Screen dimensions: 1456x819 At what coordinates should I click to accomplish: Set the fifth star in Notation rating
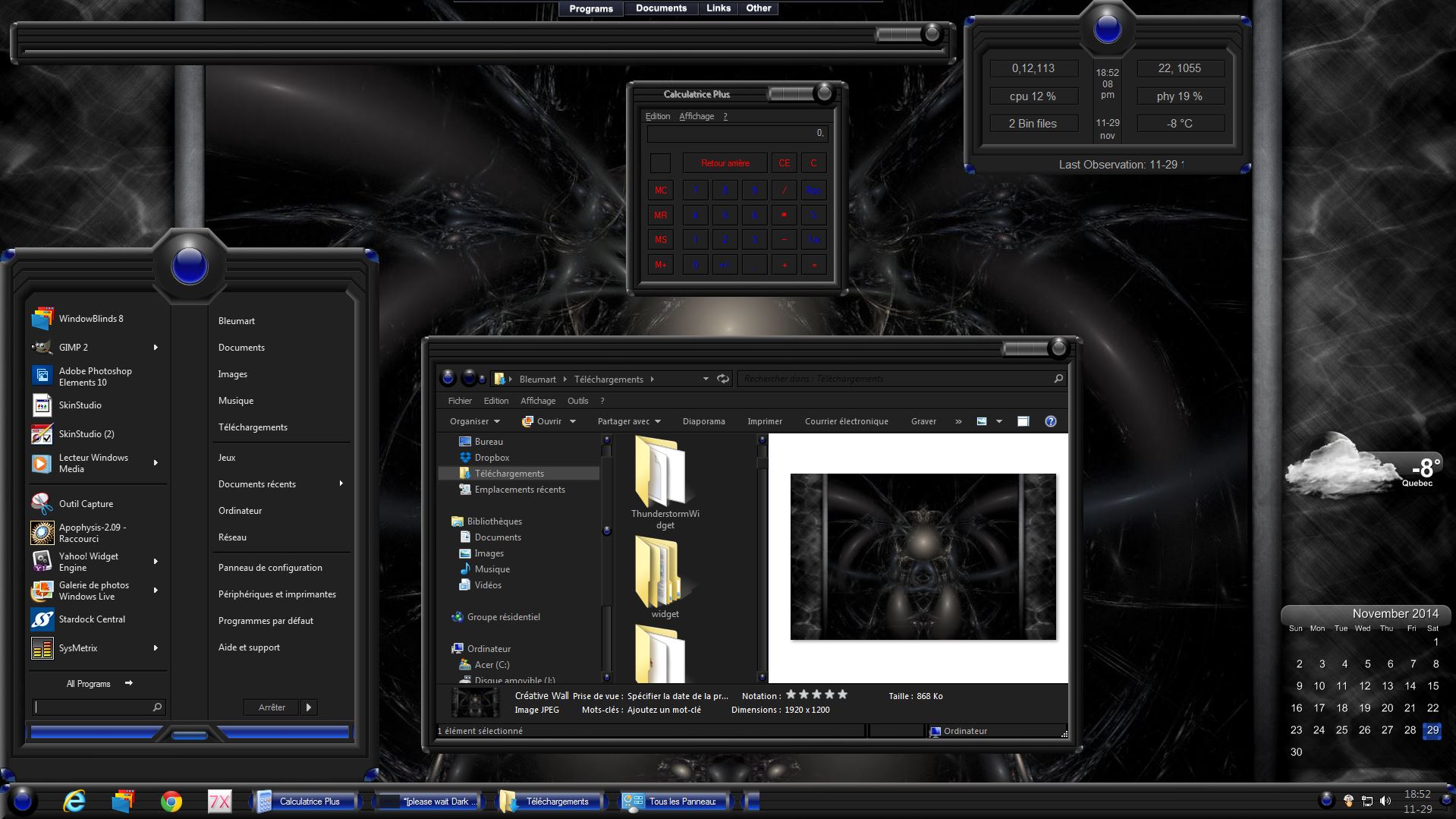click(x=843, y=695)
